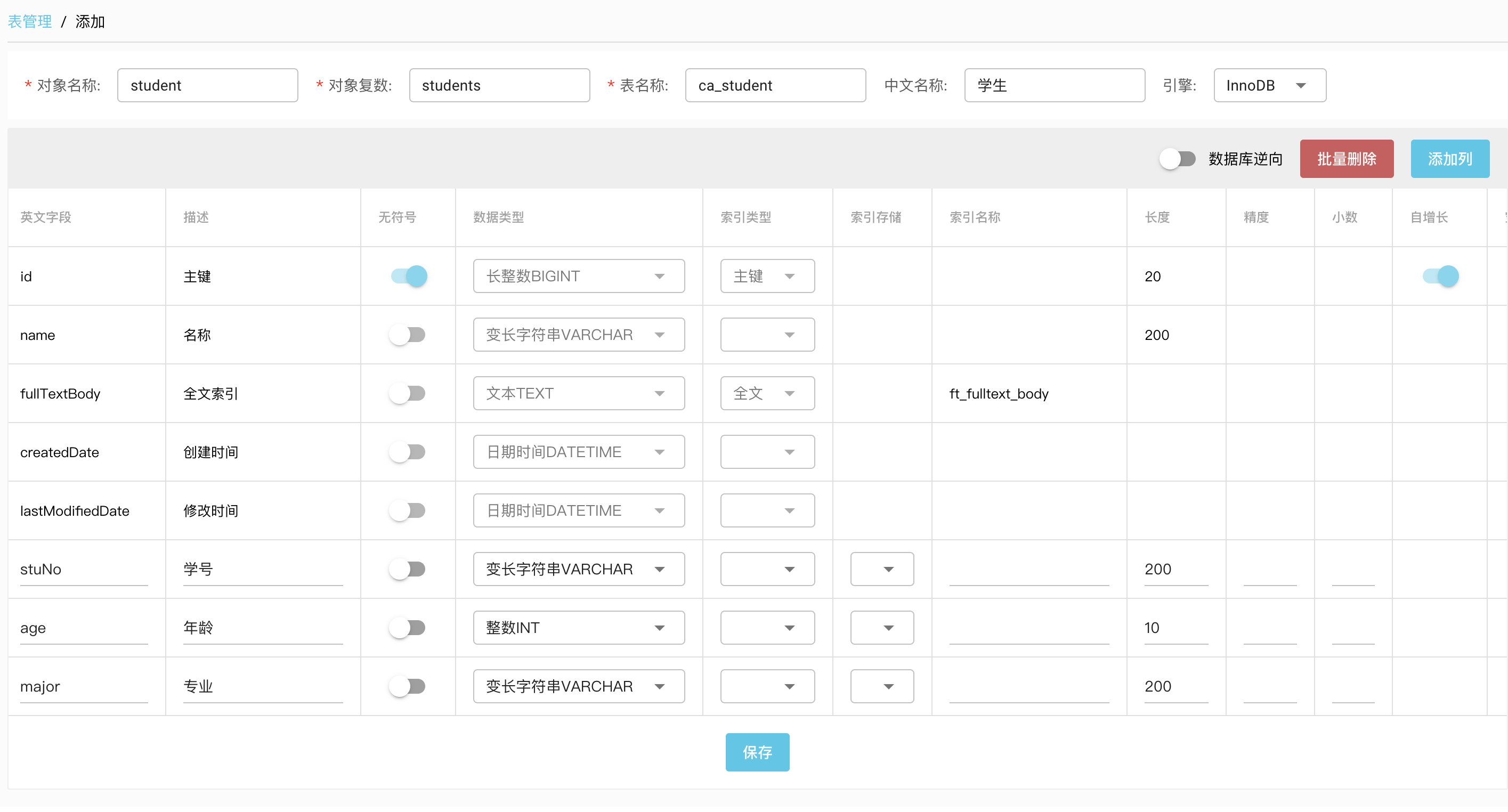The width and height of the screenshot is (1508, 812).
Task: Open the 日期时间DATETIME dropdown for createdDate
Action: pyautogui.click(x=578, y=451)
